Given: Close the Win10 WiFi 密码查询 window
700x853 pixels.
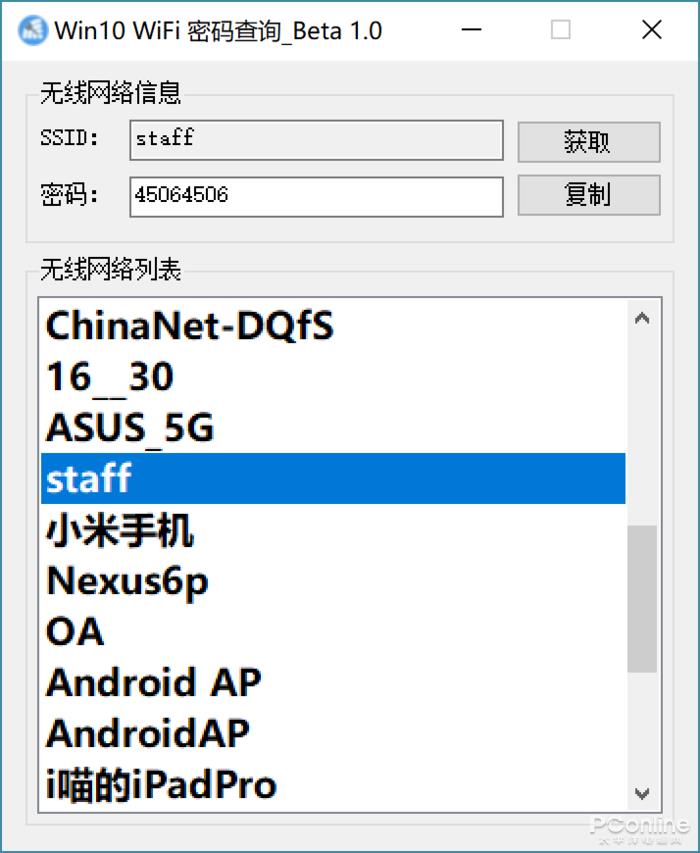Looking at the screenshot, I should click(652, 30).
